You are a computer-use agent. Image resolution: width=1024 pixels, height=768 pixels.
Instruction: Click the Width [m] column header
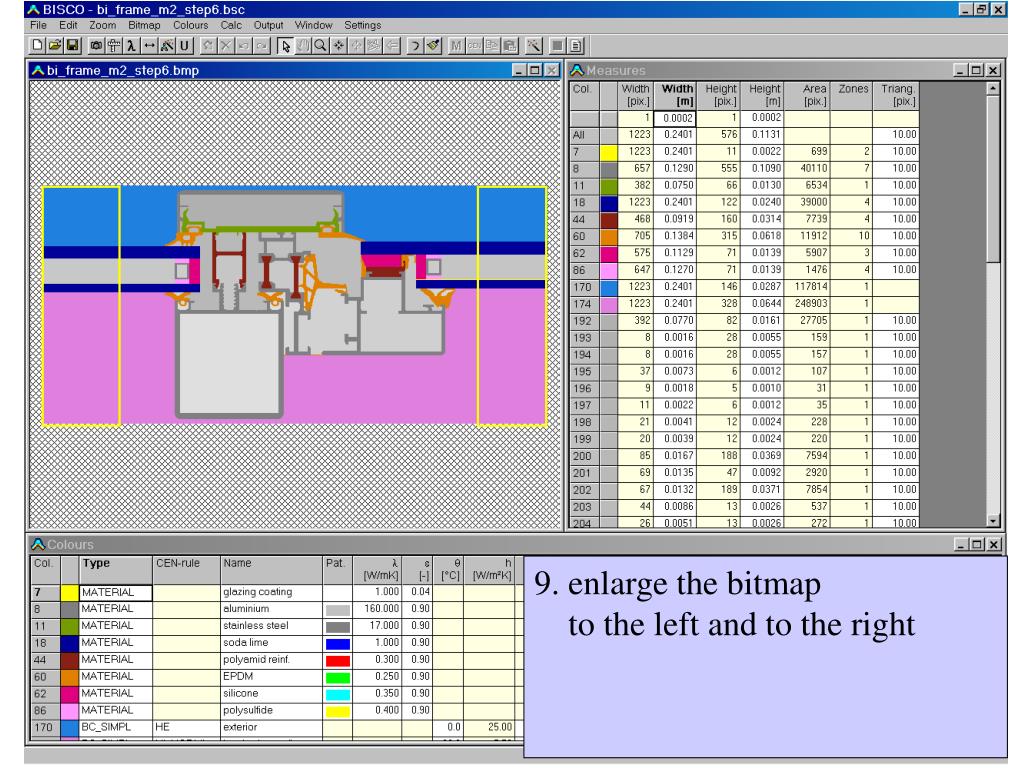pyautogui.click(x=677, y=95)
